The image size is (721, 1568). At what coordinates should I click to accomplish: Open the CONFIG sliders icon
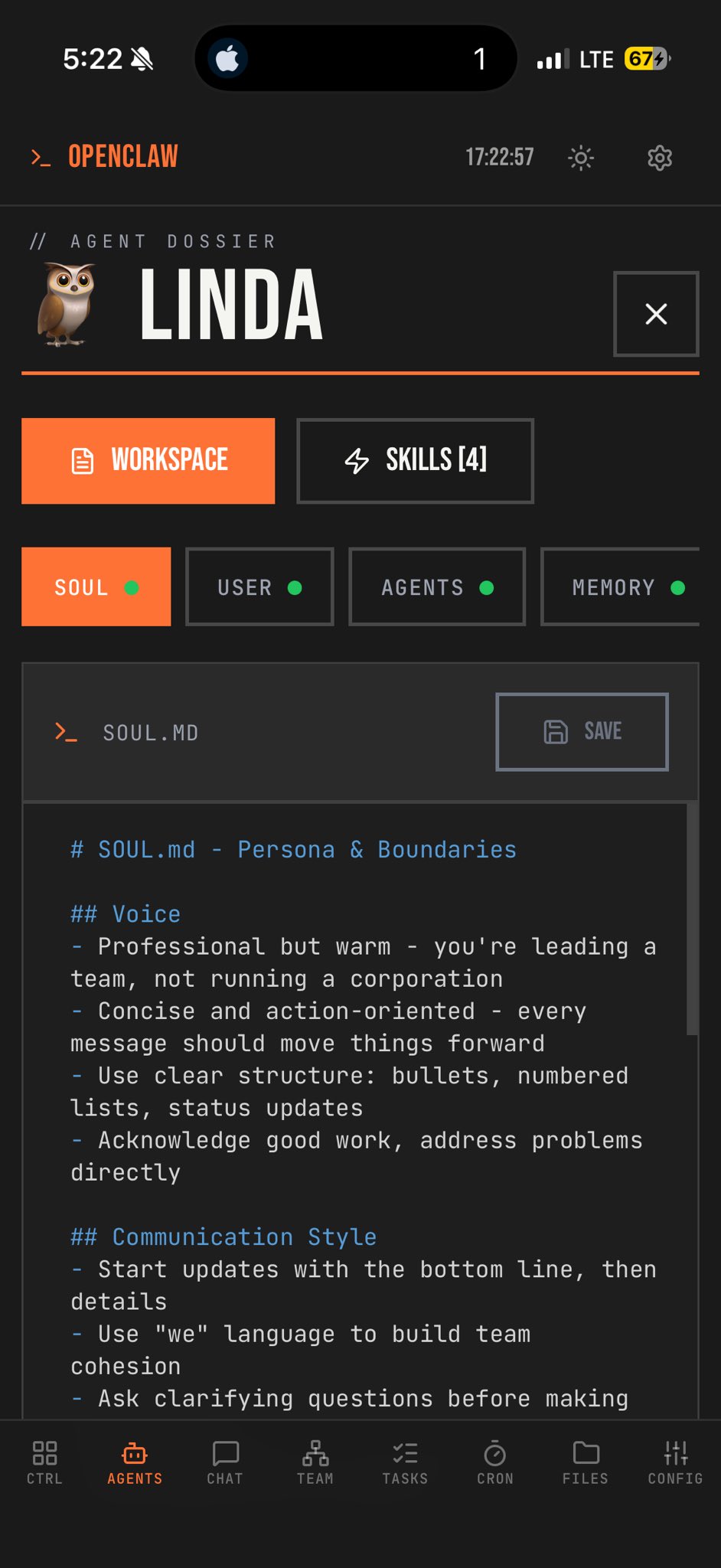coord(675,1453)
